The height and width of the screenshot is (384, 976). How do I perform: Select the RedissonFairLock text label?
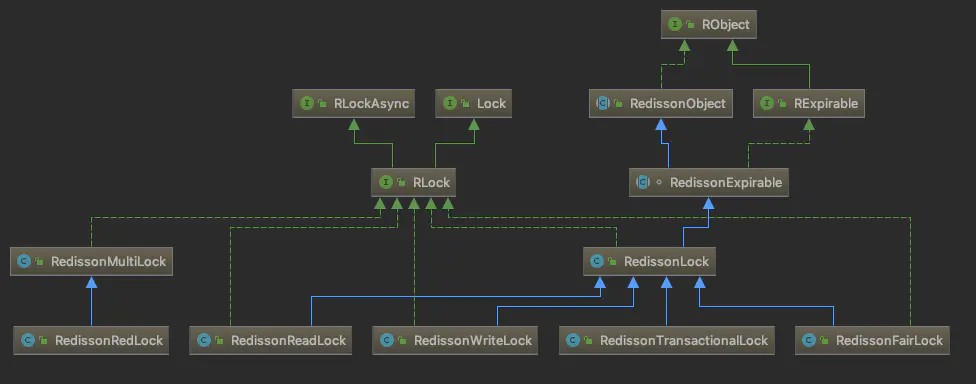[889, 340]
